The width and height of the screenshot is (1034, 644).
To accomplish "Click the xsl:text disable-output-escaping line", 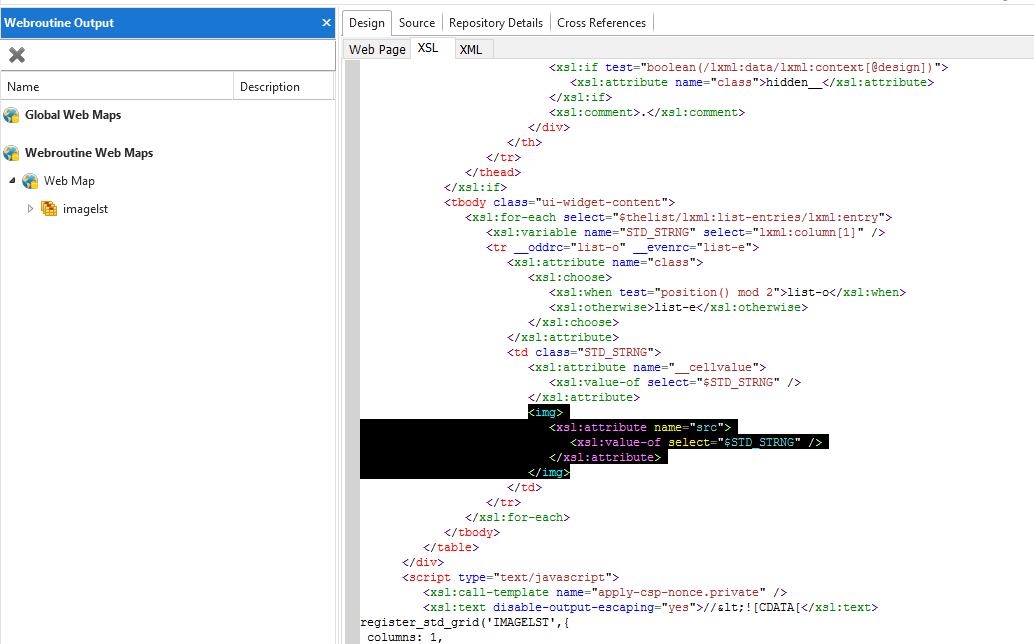I will (650, 607).
